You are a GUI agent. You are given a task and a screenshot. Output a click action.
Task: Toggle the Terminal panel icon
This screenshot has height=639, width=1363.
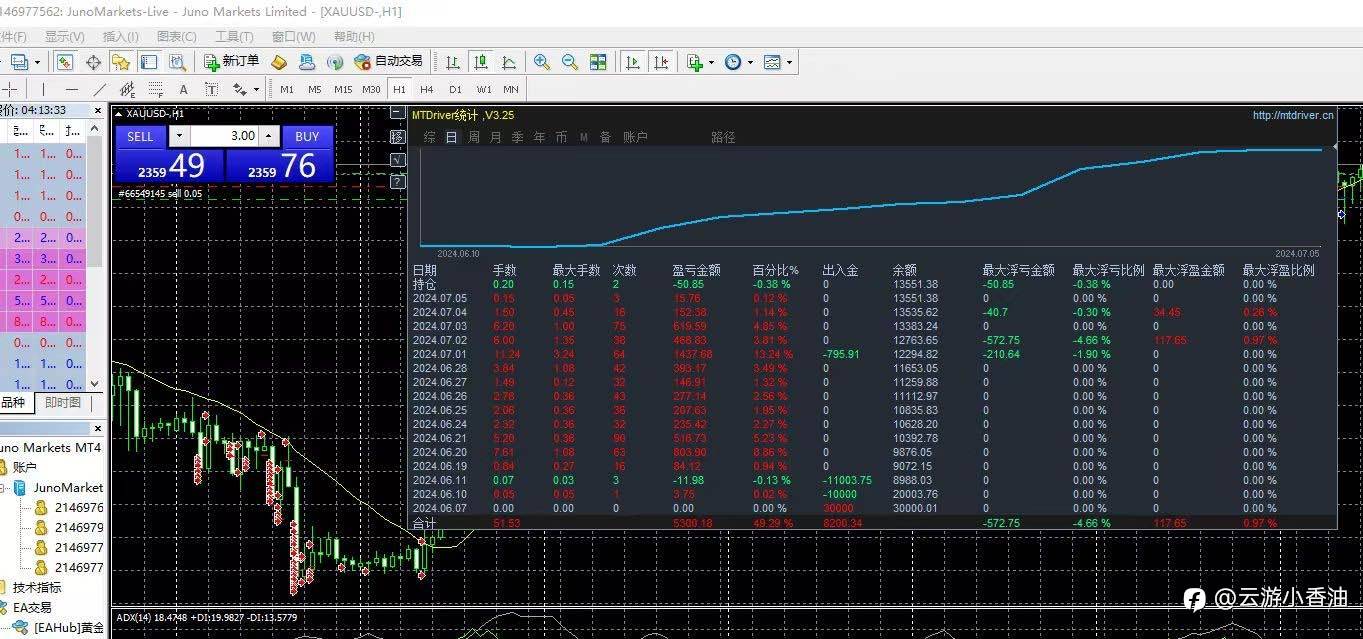point(148,62)
